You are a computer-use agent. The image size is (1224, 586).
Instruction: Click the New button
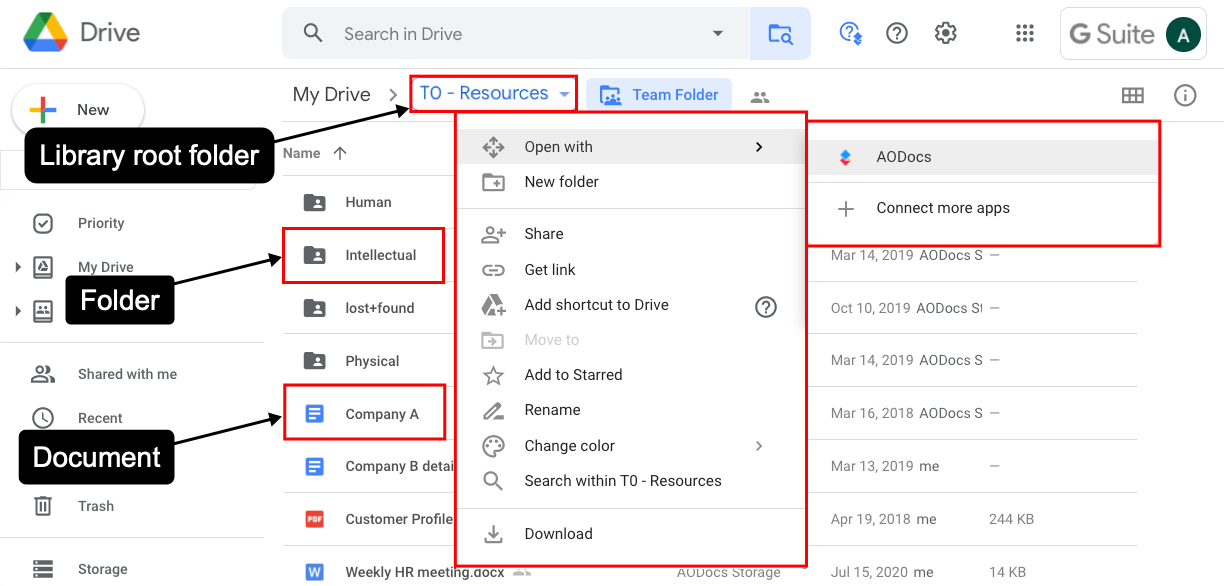click(78, 110)
